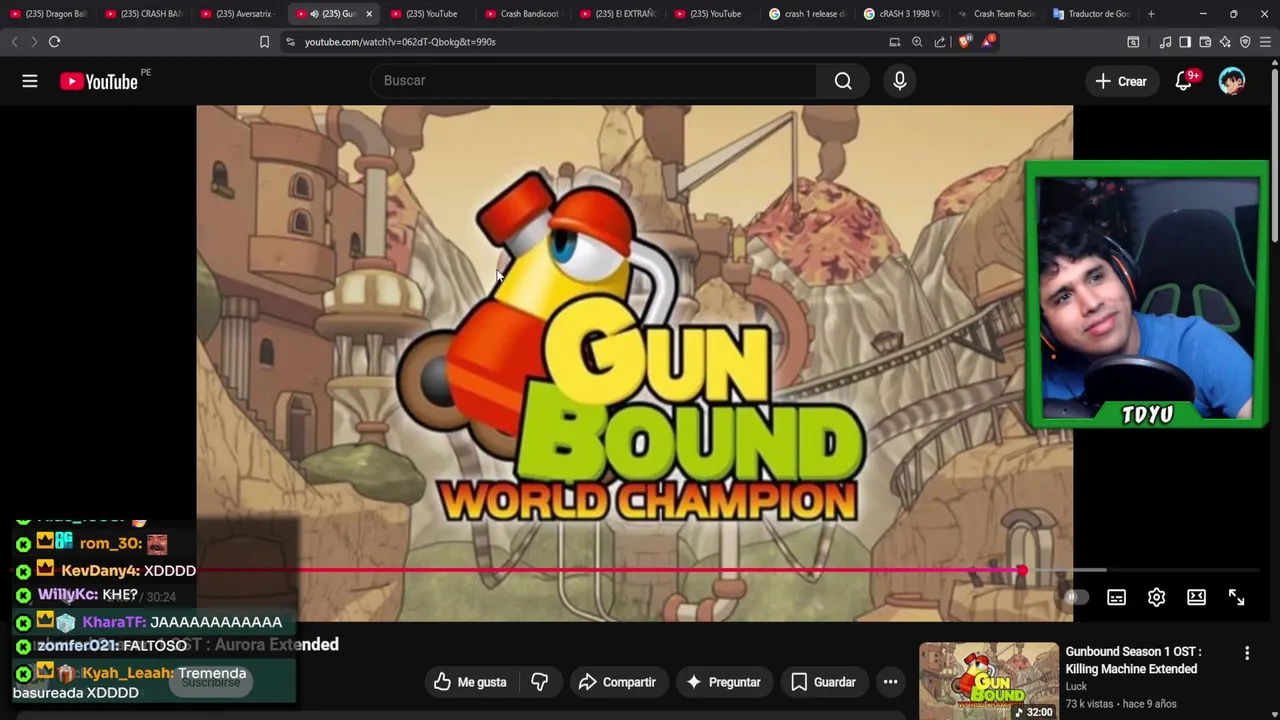Screen dimensions: 1280x720
Task: Open Brave Rewards triangle icon
Action: [987, 42]
